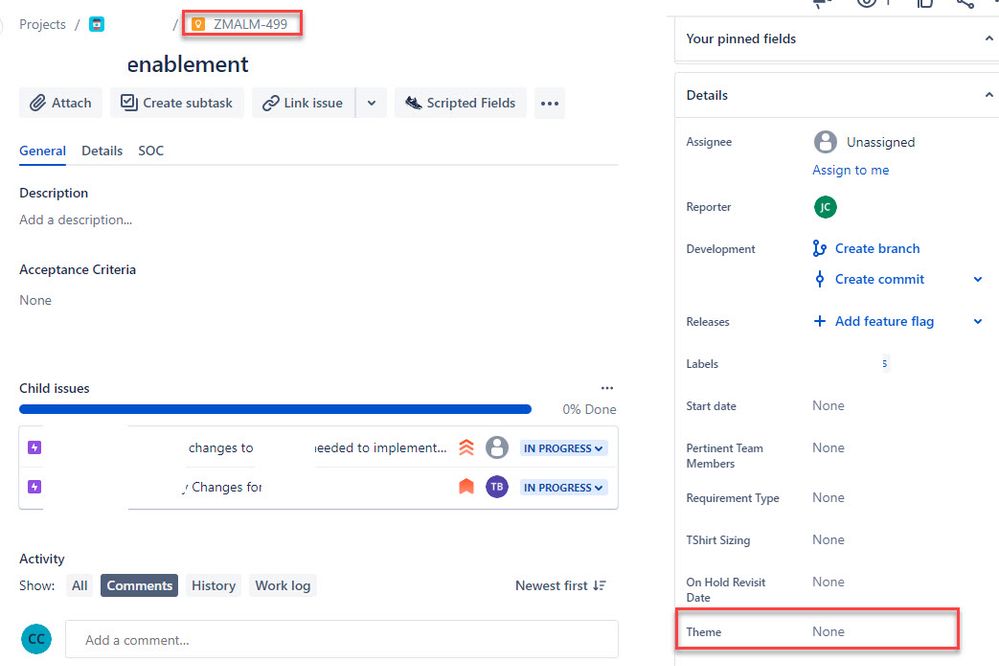Switch to the Details tab
This screenshot has height=666, width=999.
point(102,151)
